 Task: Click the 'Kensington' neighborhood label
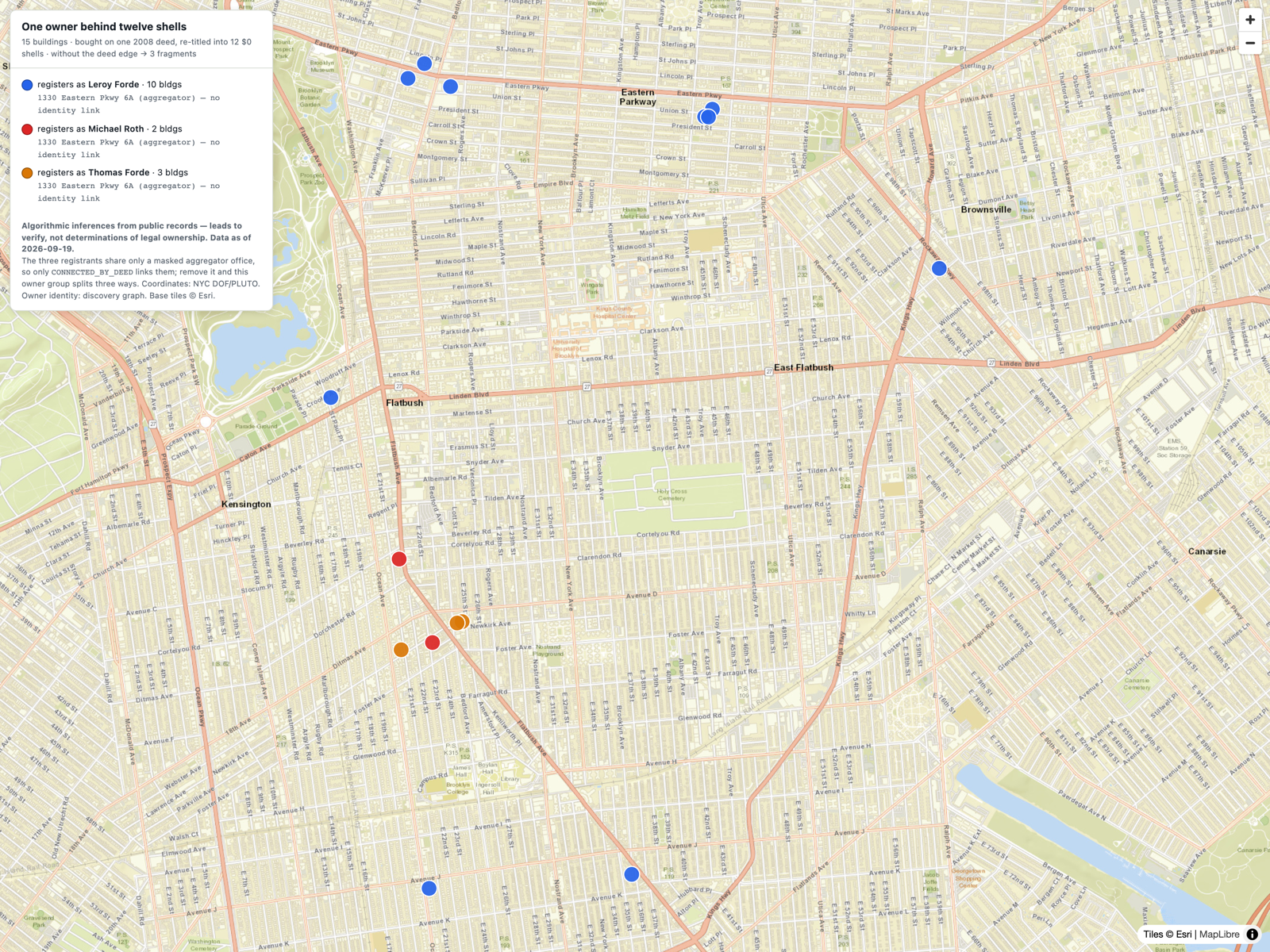coord(246,505)
